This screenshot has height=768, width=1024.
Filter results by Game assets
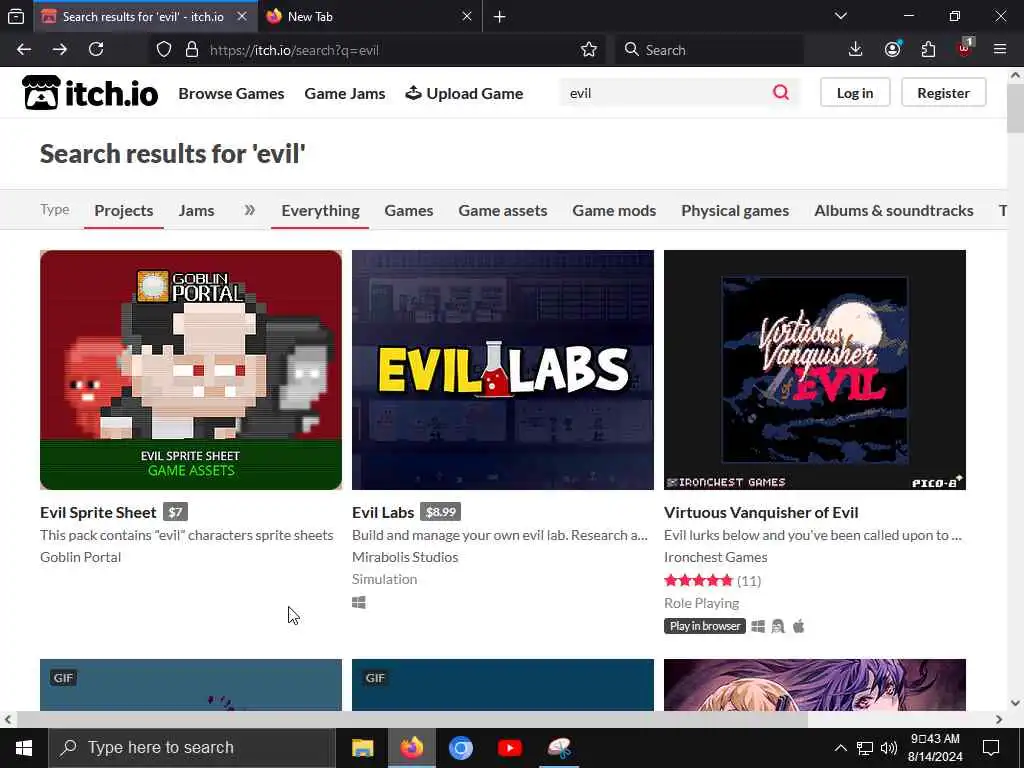[503, 210]
